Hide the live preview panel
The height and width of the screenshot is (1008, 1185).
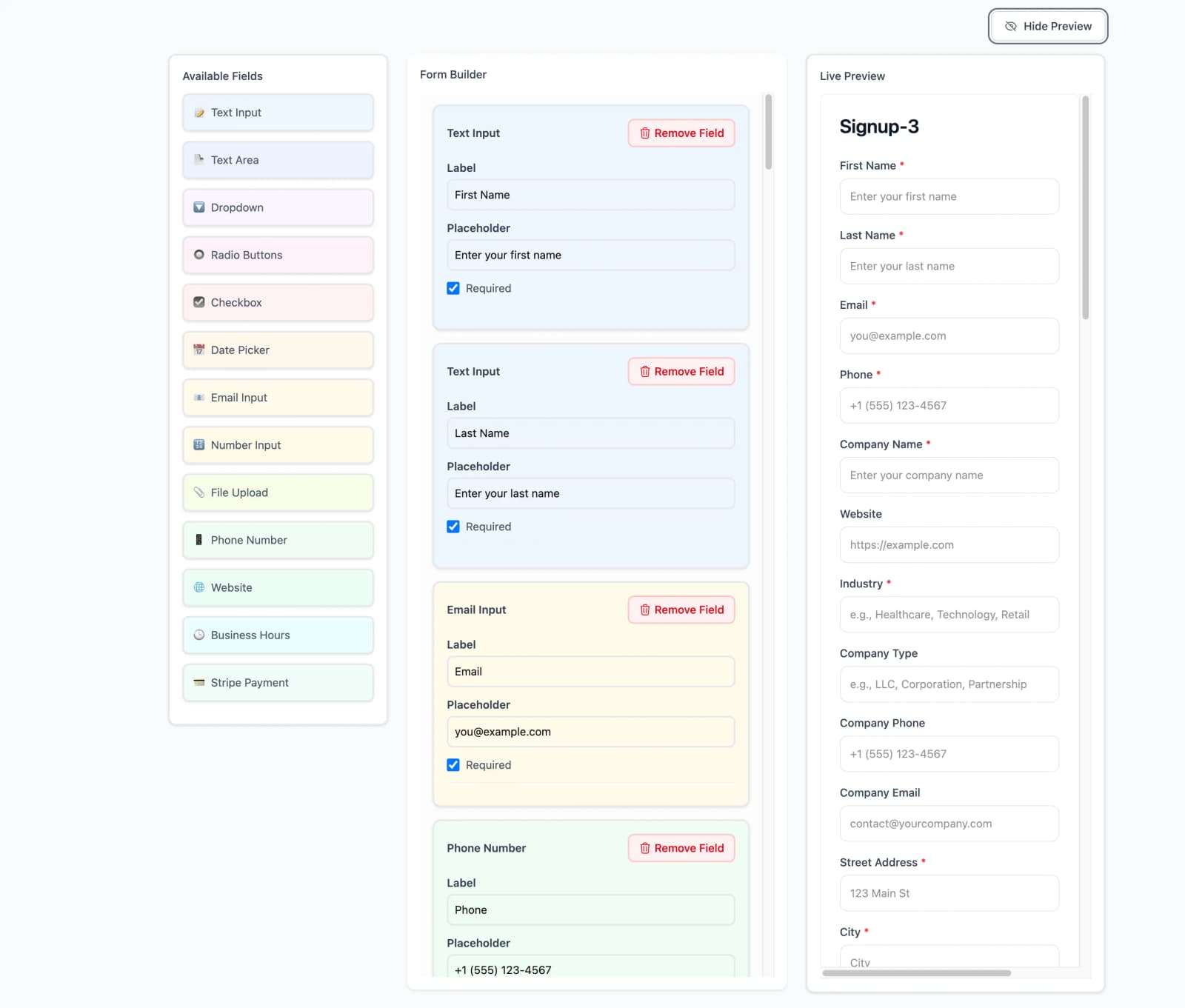click(1047, 26)
